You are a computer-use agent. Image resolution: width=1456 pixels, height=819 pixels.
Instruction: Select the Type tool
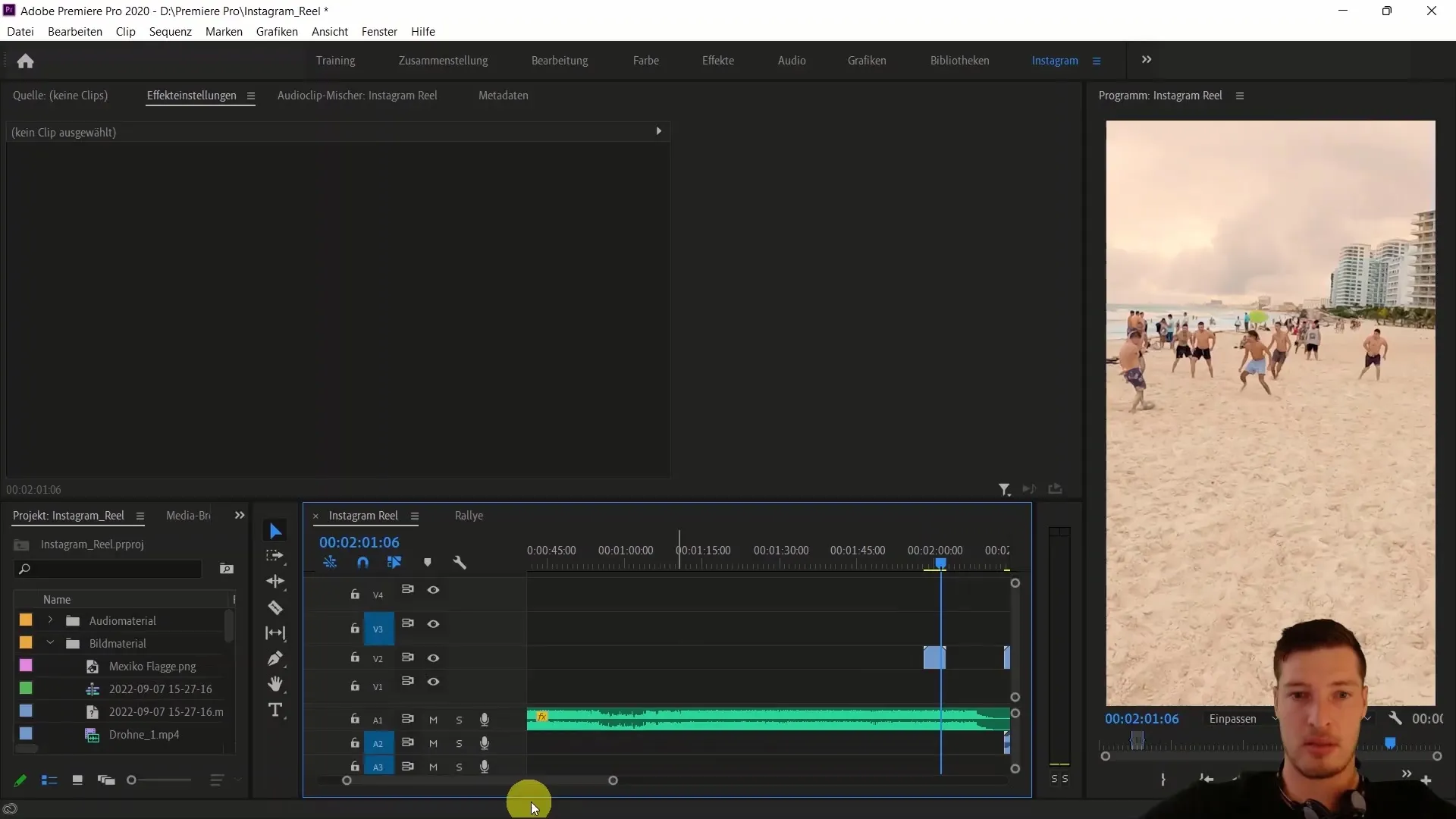click(275, 710)
